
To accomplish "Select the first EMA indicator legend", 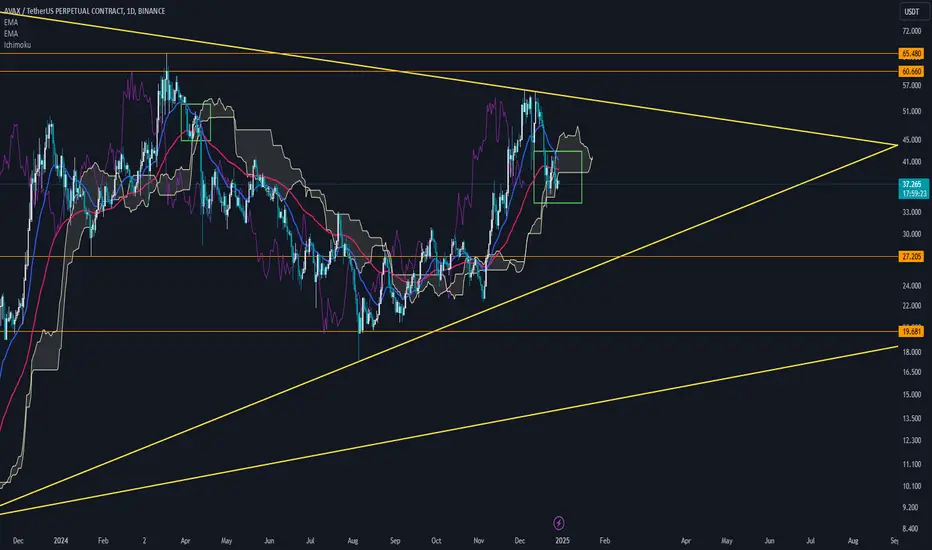I will pos(11,23).
